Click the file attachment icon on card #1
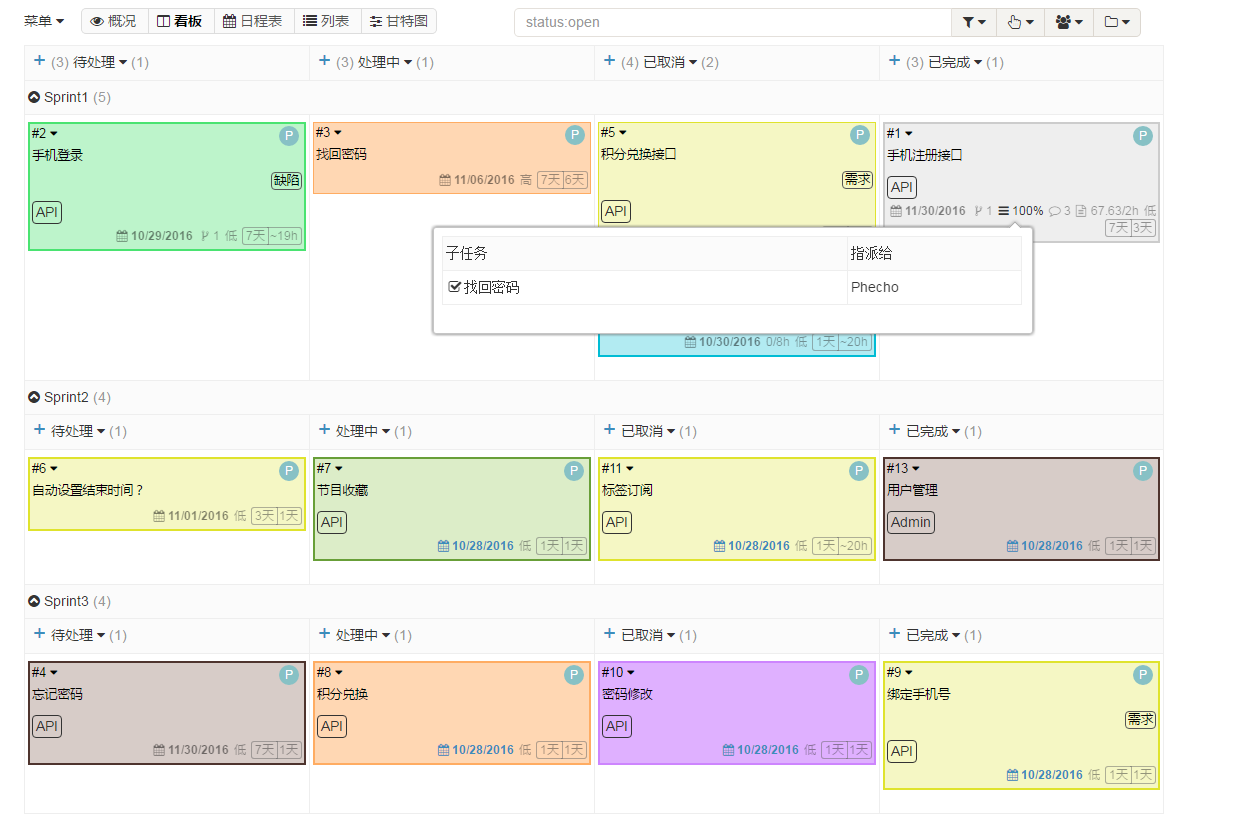 pyautogui.click(x=1080, y=211)
